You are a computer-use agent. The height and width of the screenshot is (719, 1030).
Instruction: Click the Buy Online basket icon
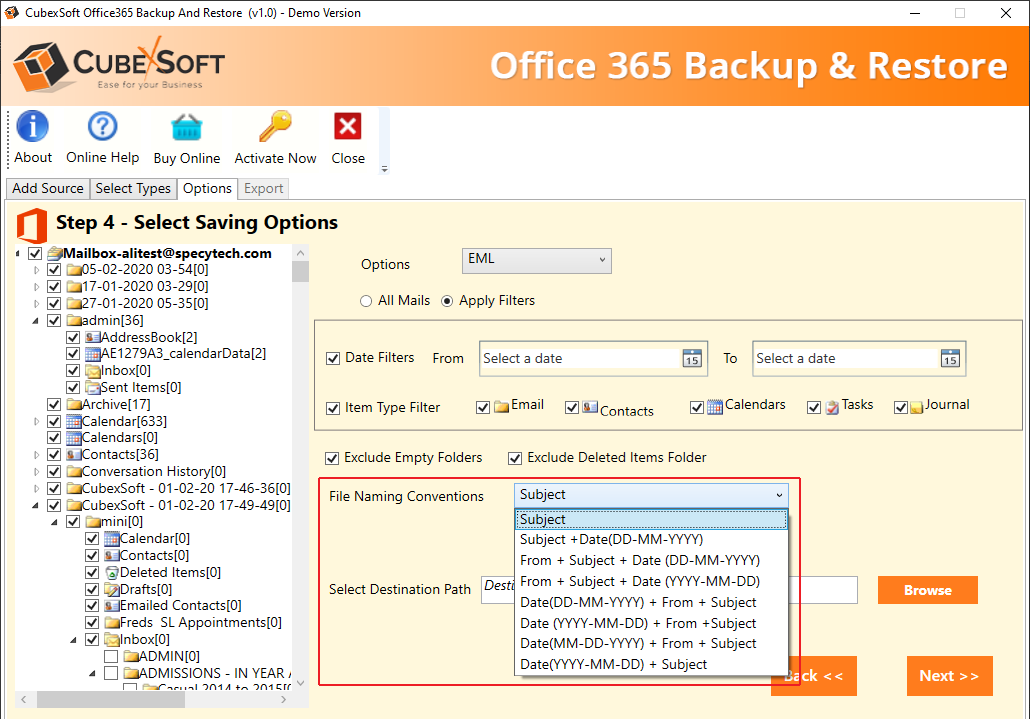[187, 127]
